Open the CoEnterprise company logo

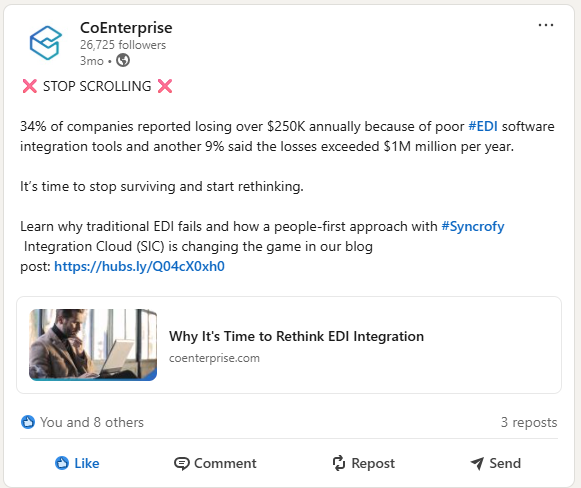pos(46,43)
